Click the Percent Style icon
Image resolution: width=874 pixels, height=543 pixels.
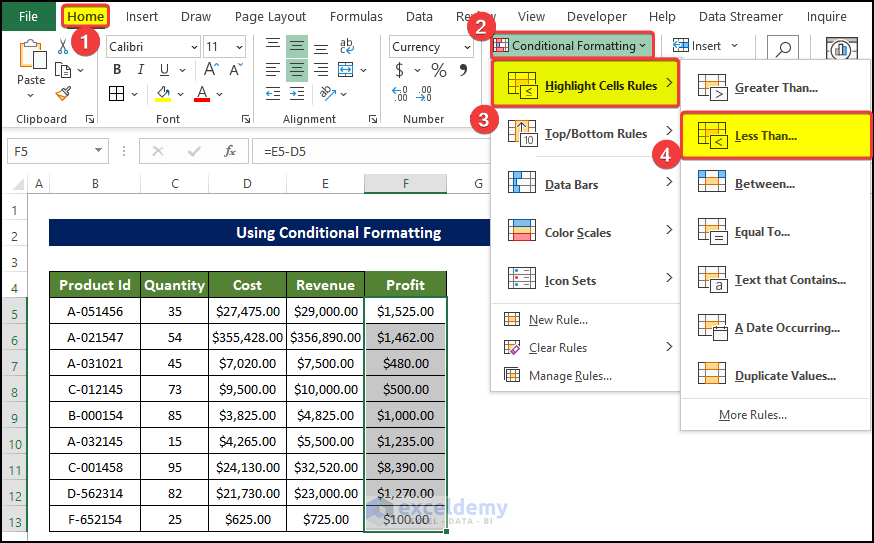click(x=439, y=70)
